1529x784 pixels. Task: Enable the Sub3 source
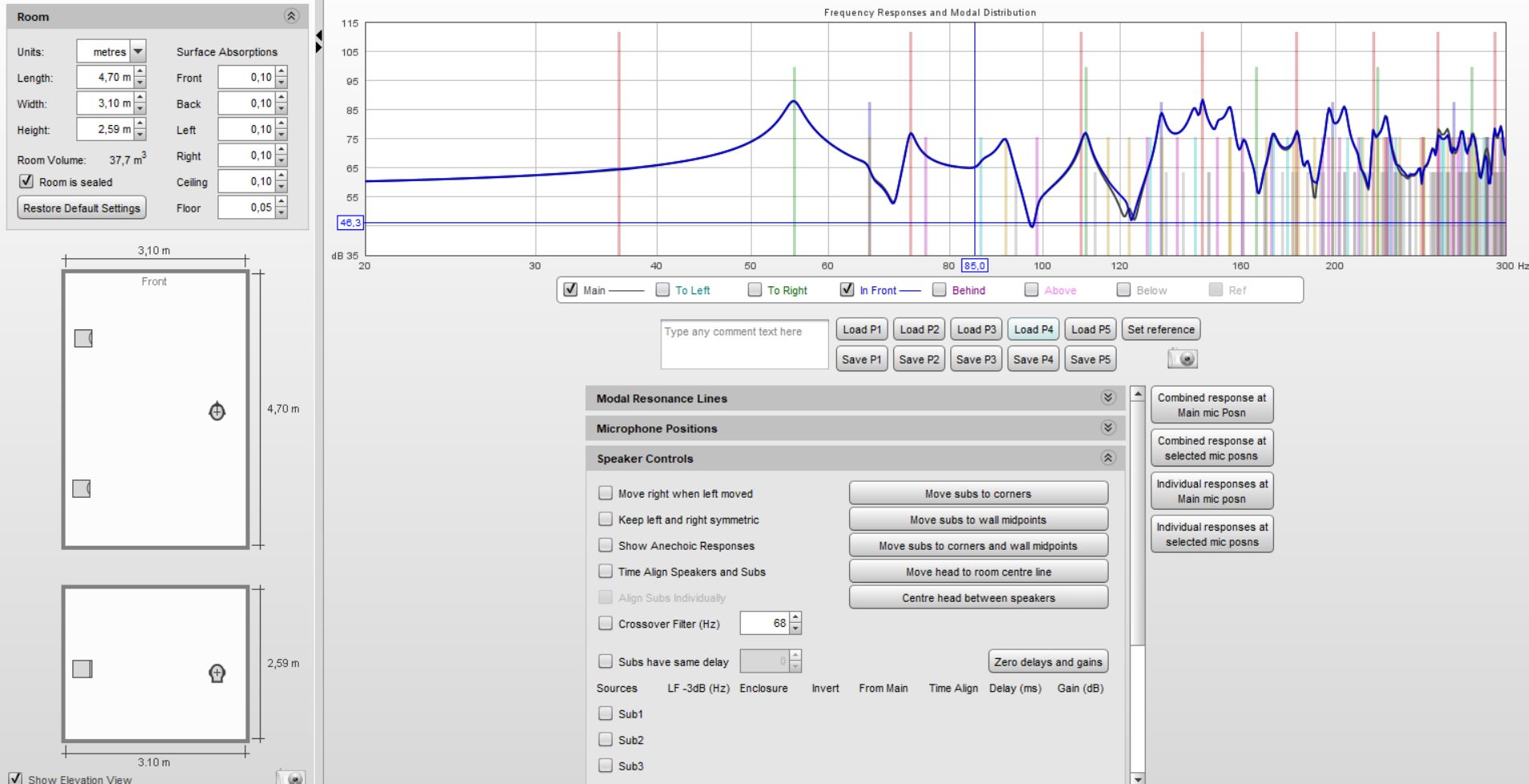[x=605, y=766]
